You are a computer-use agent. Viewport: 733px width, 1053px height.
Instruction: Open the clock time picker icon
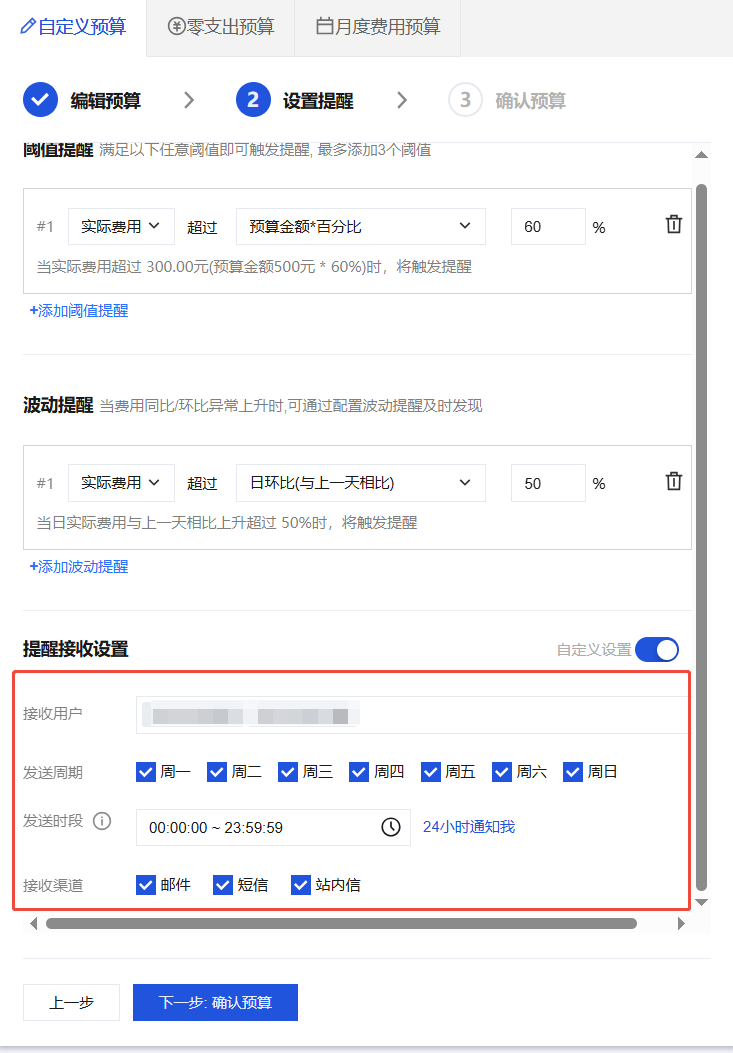click(390, 827)
